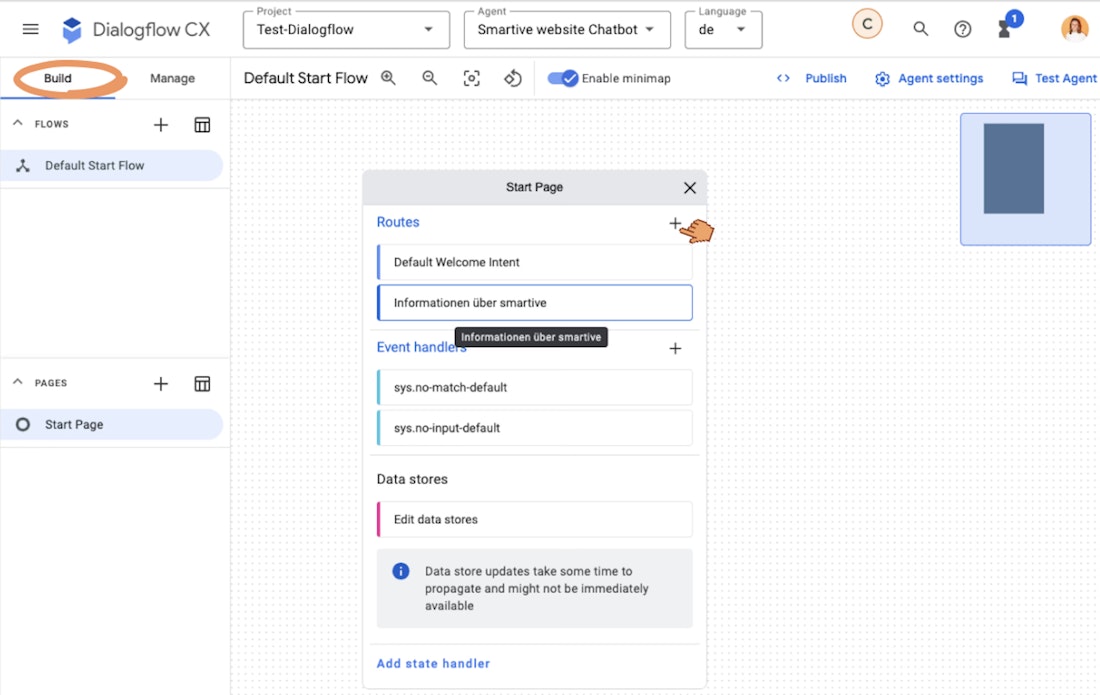Image resolution: width=1100 pixels, height=695 pixels.
Task: Open the Language dropdown showing de
Action: [723, 29]
